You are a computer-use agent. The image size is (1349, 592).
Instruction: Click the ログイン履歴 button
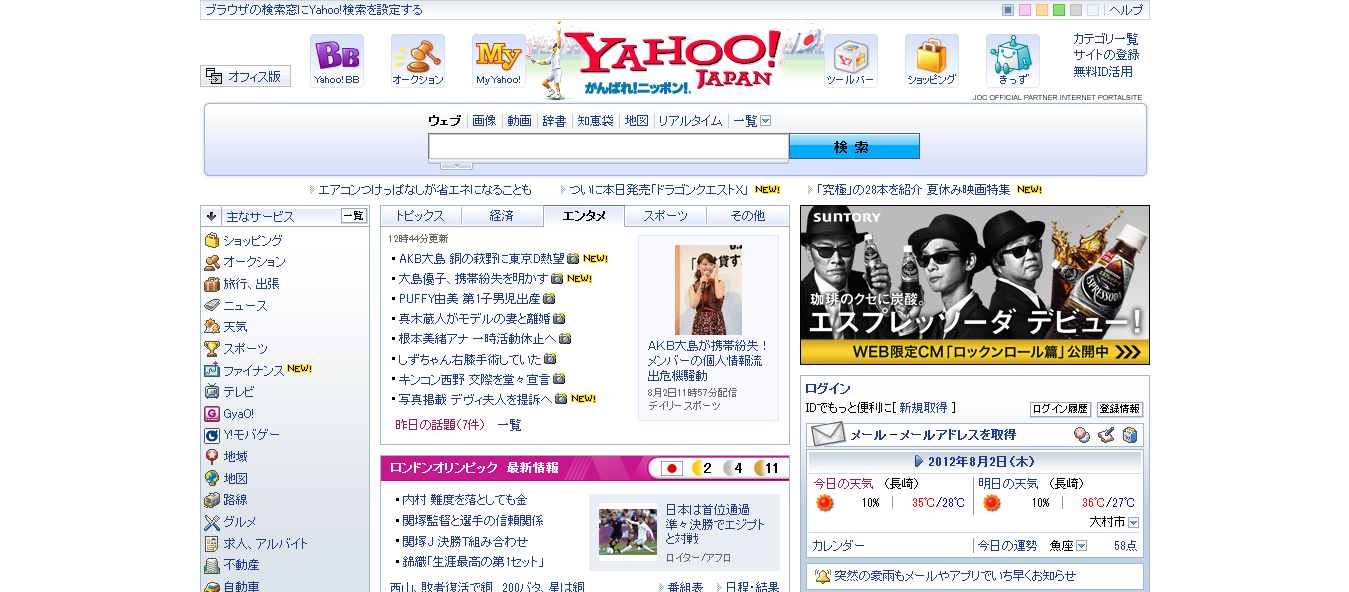[1060, 409]
